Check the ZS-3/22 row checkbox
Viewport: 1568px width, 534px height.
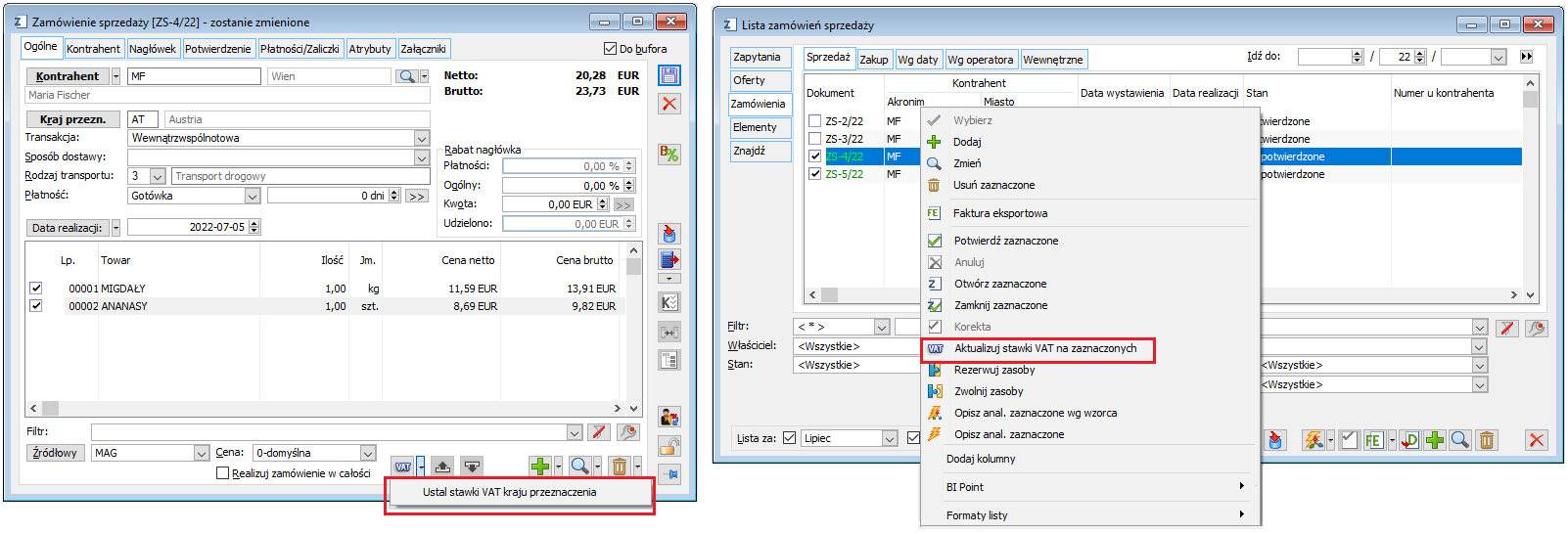(x=815, y=139)
